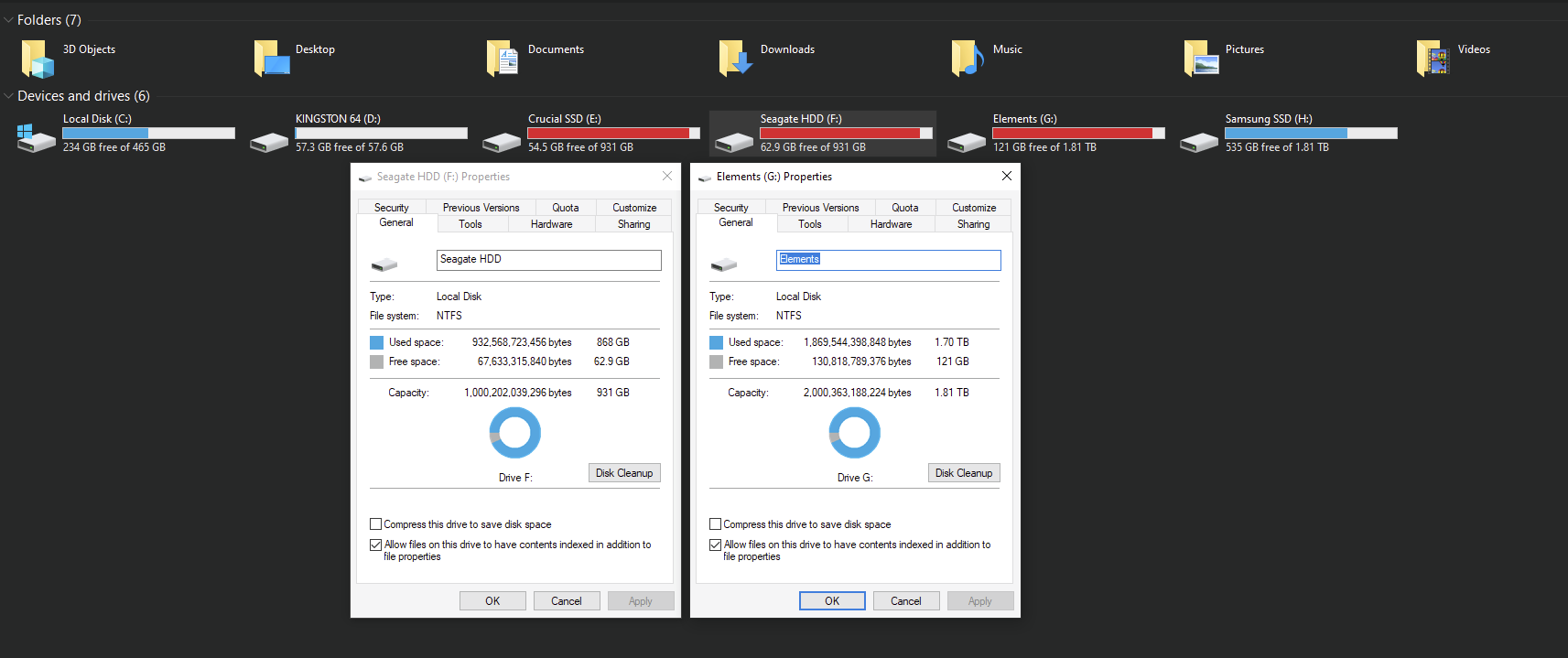Switch to General tab in Seagate HDD Properties

(x=396, y=222)
